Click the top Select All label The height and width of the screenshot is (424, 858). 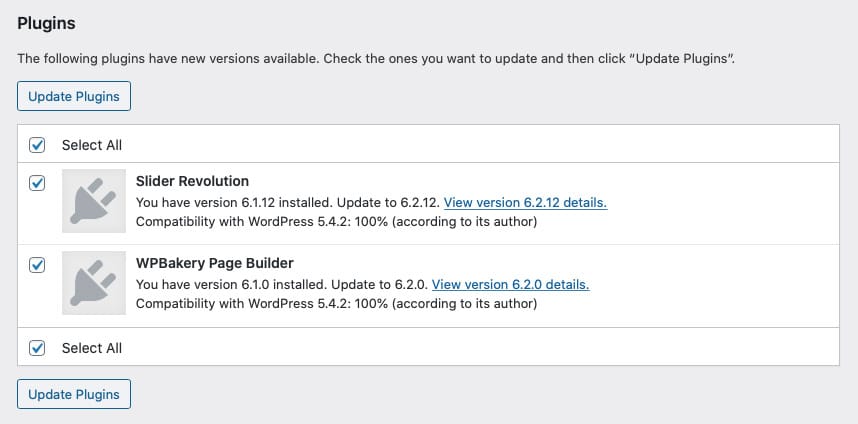coord(92,145)
